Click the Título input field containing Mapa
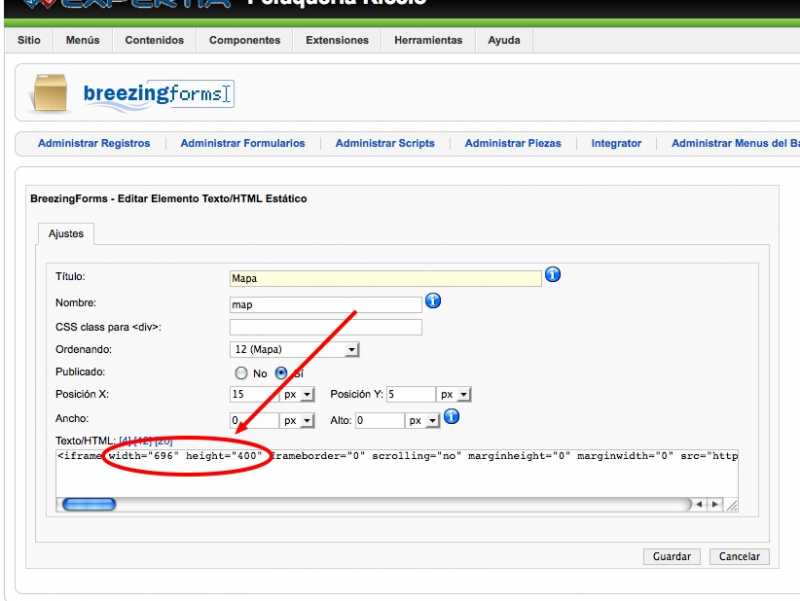The width and height of the screenshot is (800, 601). click(x=385, y=278)
